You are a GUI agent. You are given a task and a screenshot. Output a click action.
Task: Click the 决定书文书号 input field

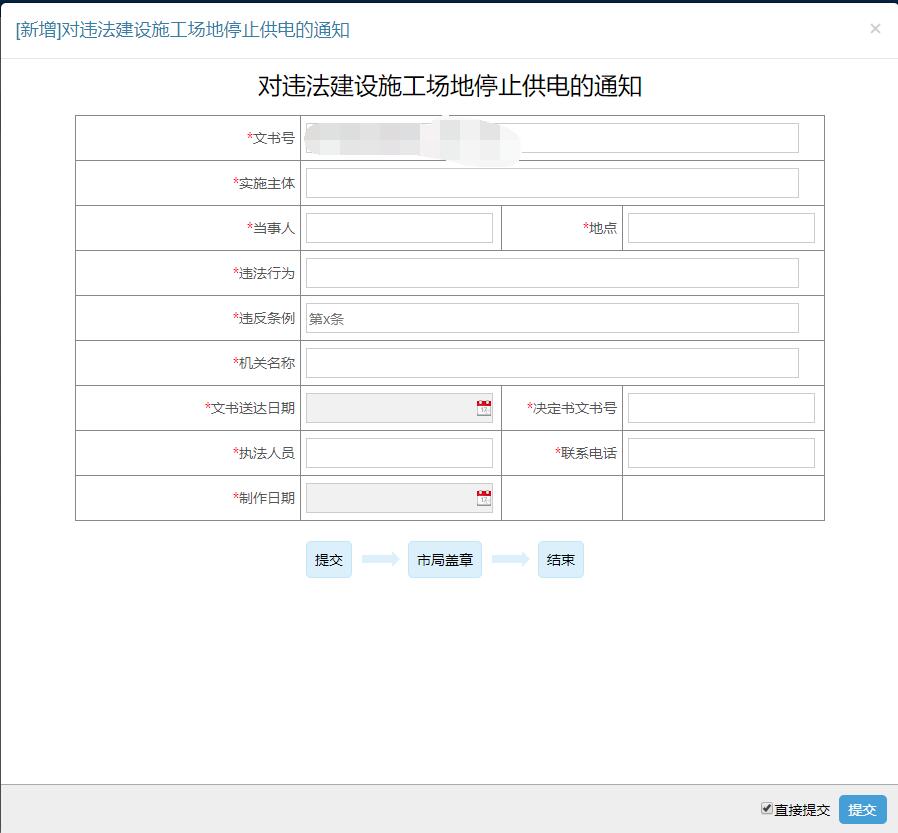[721, 408]
